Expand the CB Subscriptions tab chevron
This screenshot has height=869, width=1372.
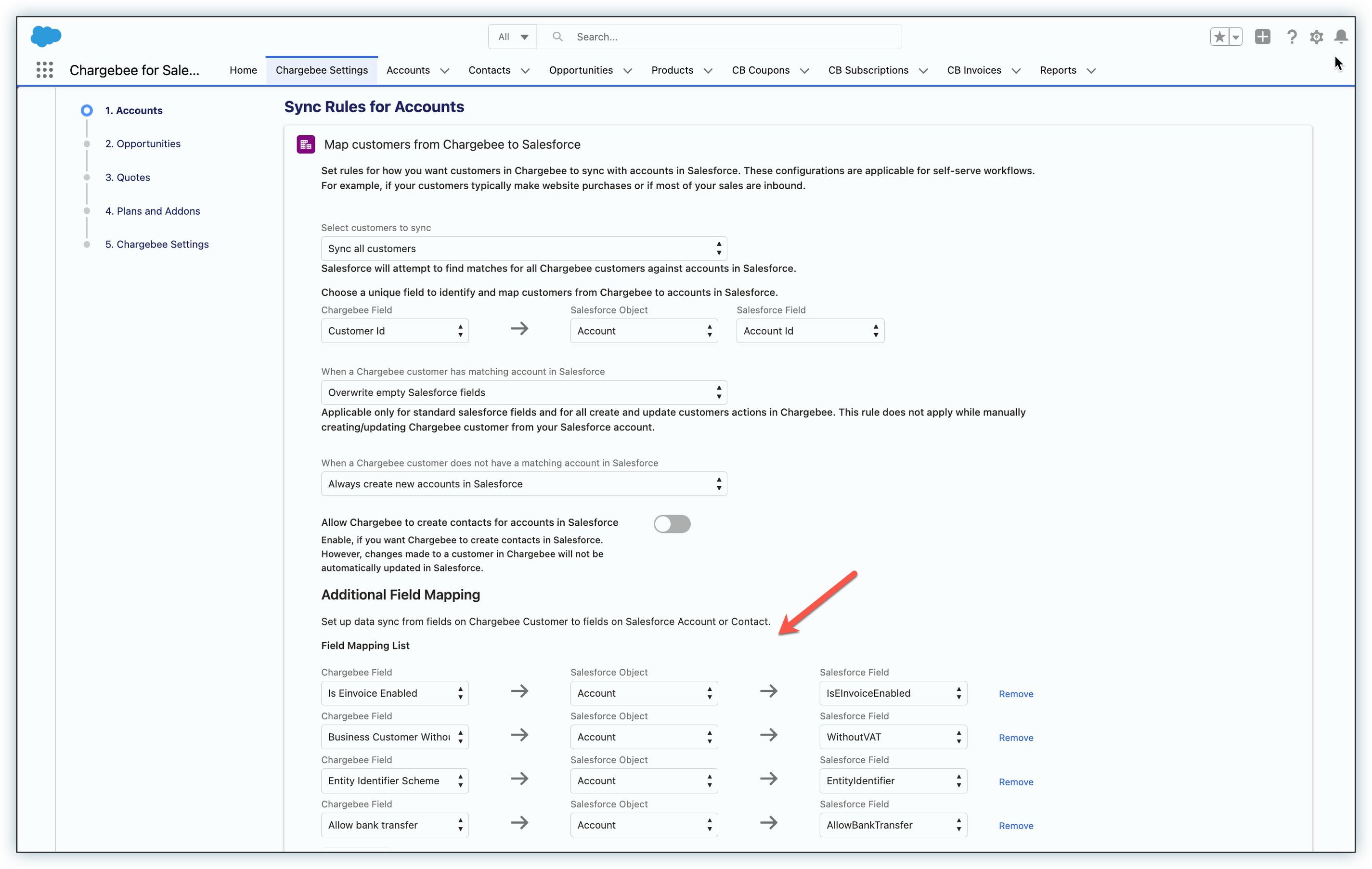point(923,71)
